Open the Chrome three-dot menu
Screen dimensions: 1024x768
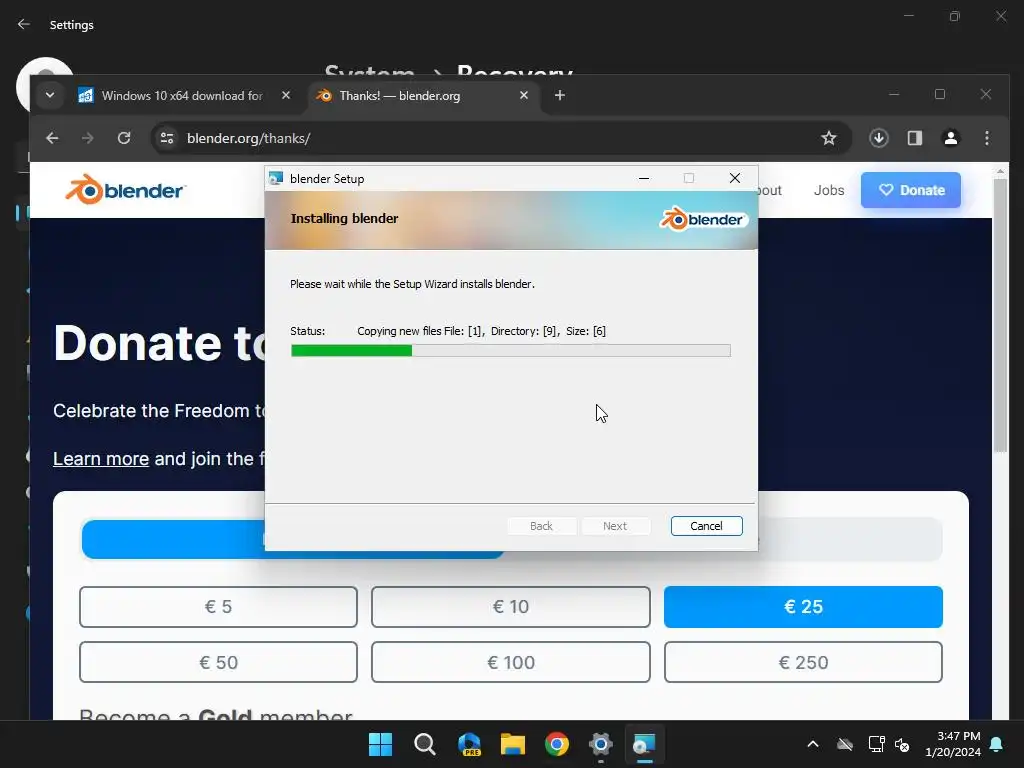[x=987, y=138]
